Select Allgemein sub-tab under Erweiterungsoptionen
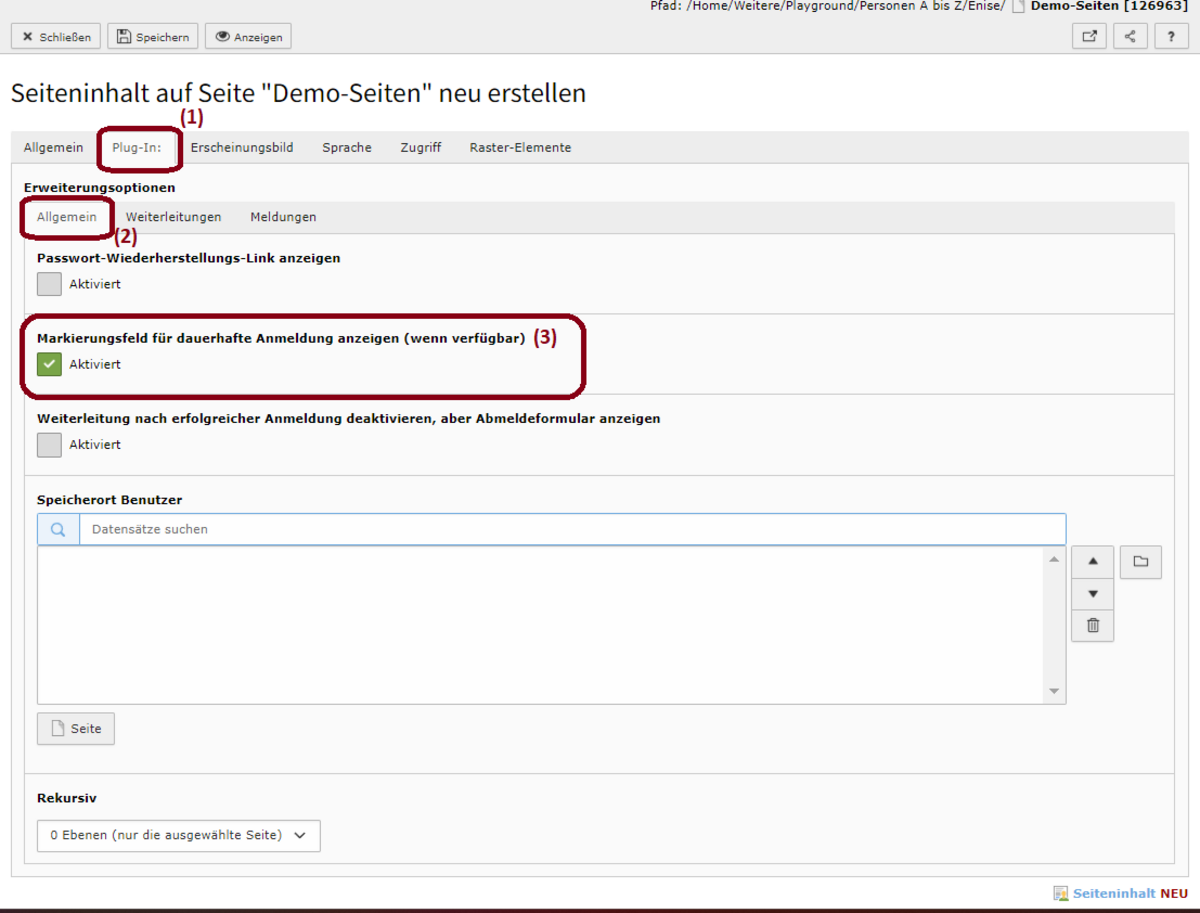 tap(67, 217)
